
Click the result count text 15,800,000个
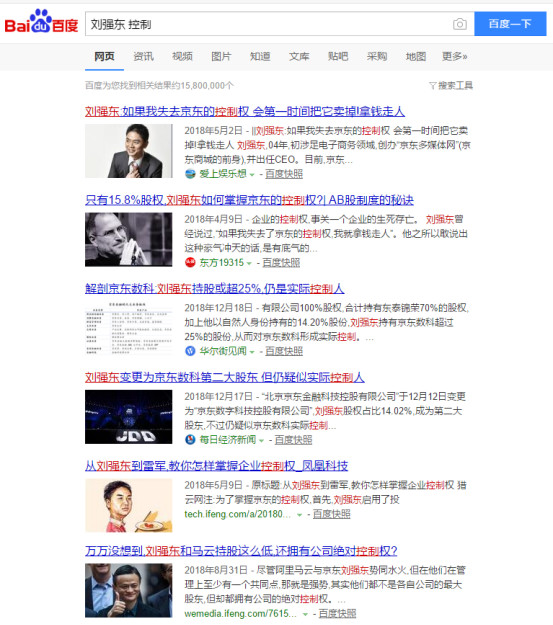tap(207, 85)
